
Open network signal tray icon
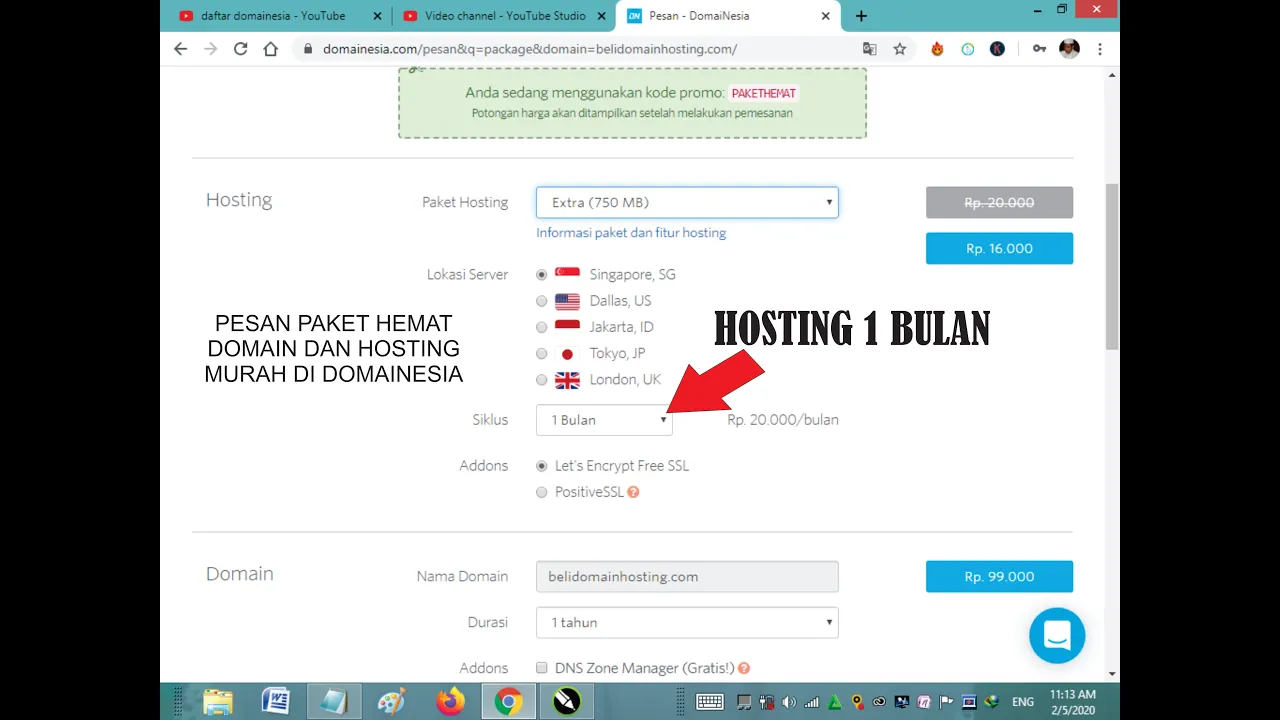coord(812,701)
